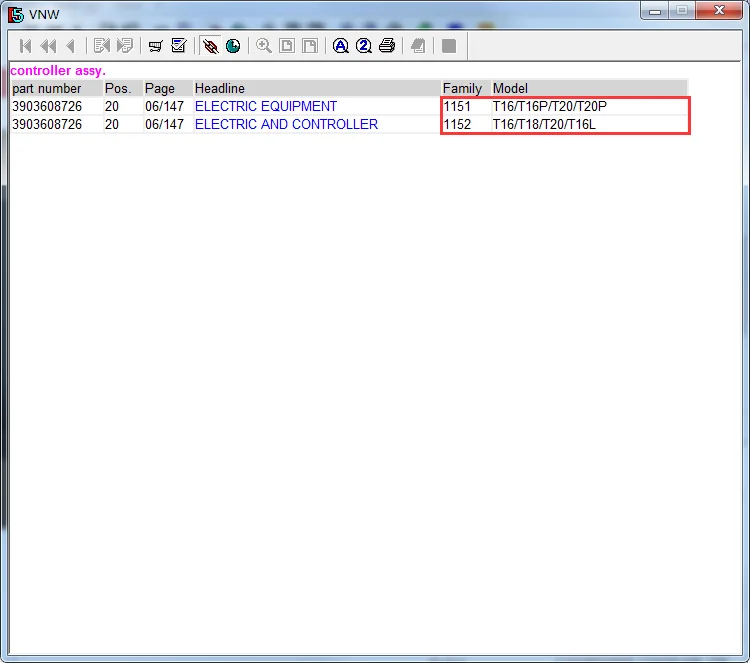Select the row with family 1152

pyautogui.click(x=349, y=124)
